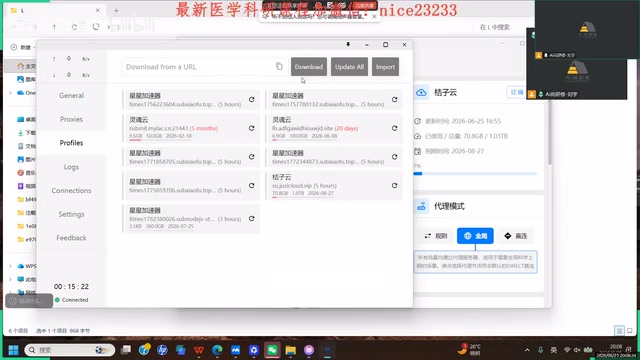Click the cloud icon beside 桔子云 heading

(x=421, y=93)
